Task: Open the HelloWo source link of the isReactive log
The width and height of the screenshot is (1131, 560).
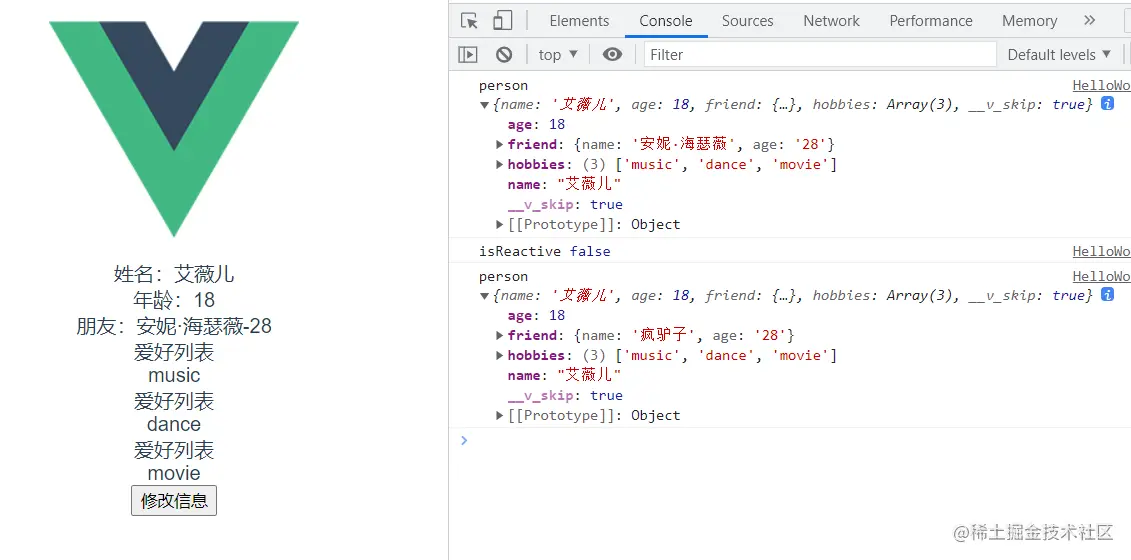Action: 1101,251
